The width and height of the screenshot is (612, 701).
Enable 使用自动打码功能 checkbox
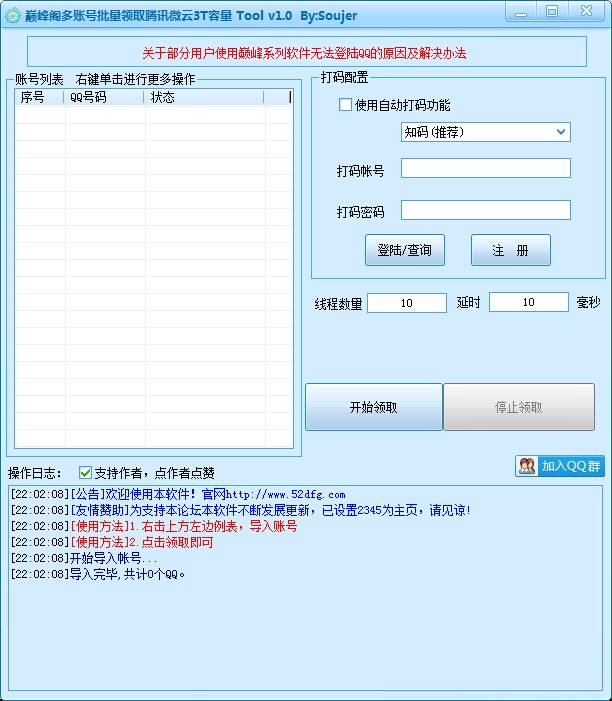345,105
